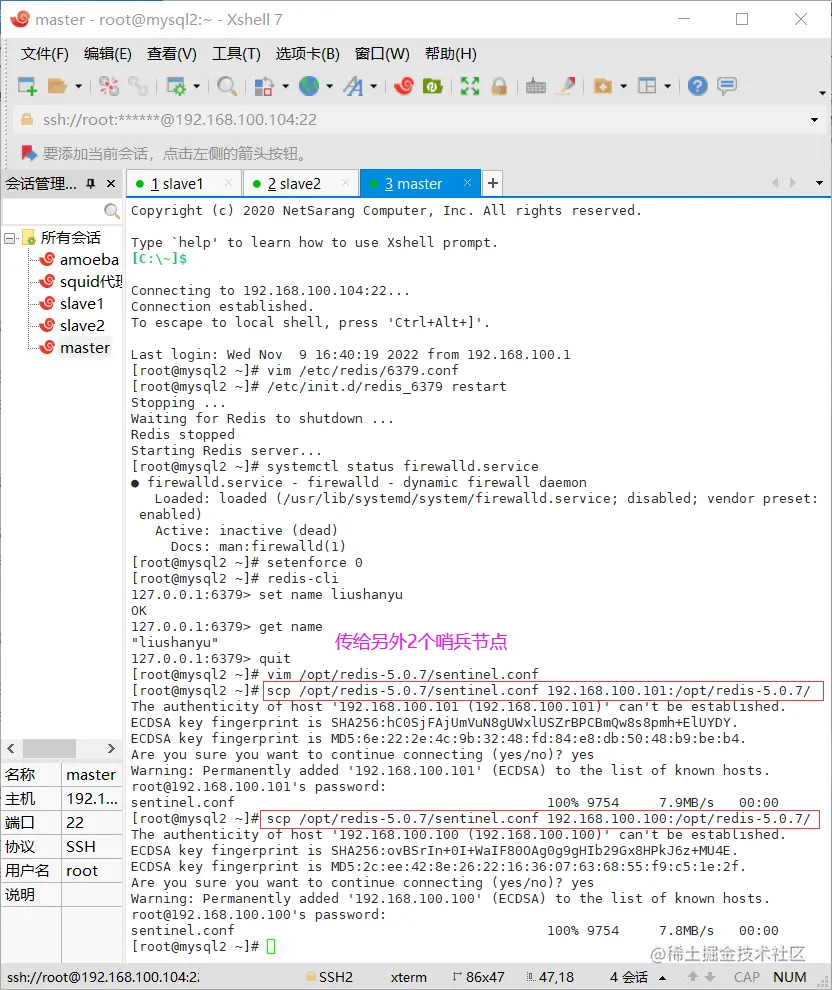
Task: Toggle full screen arrows icon
Action: [470, 86]
